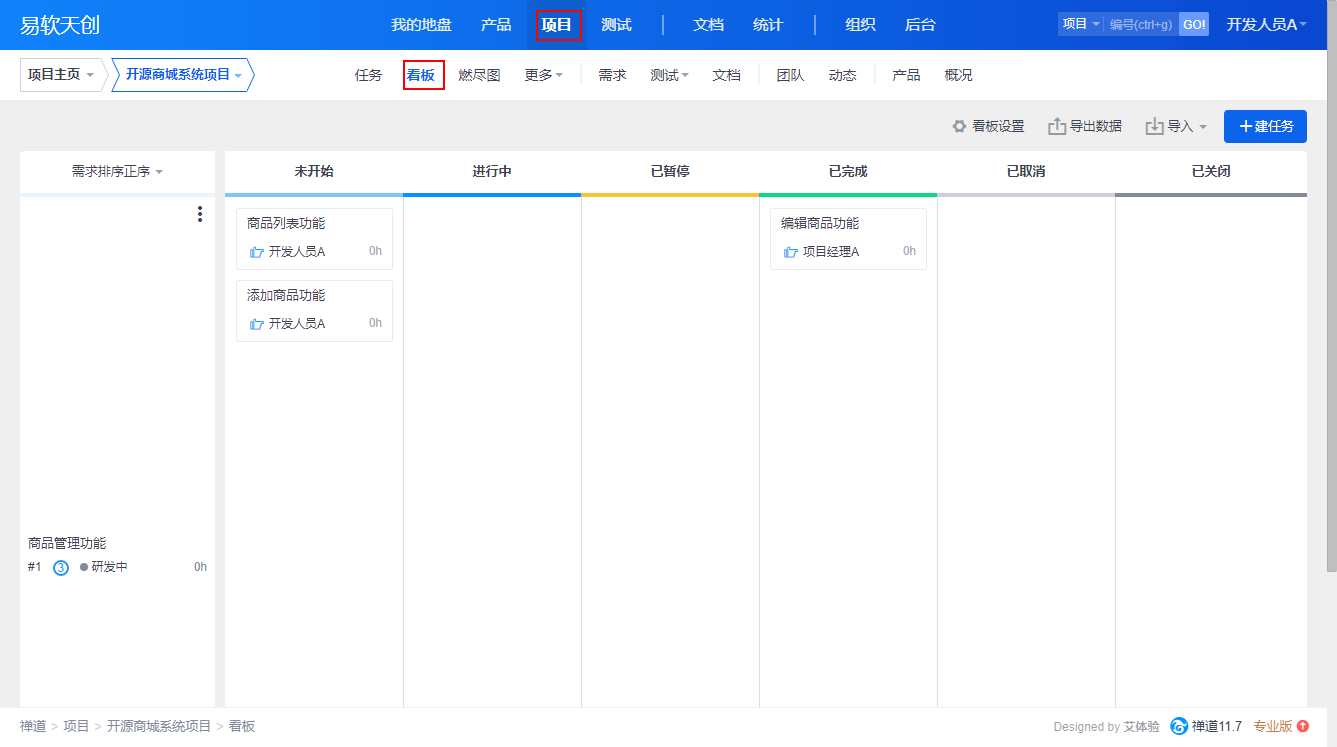Click the 进行中 column header

click(x=492, y=171)
